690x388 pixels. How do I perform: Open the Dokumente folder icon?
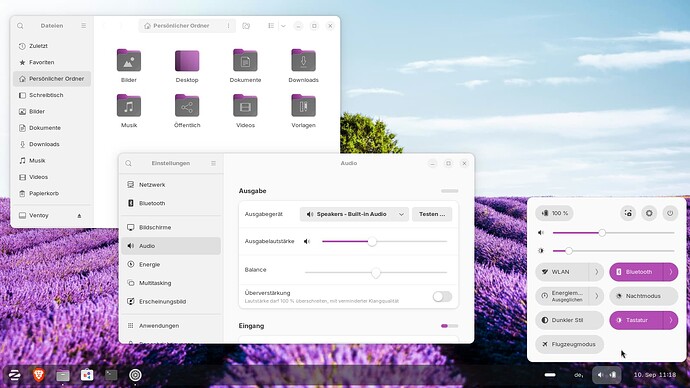245,60
